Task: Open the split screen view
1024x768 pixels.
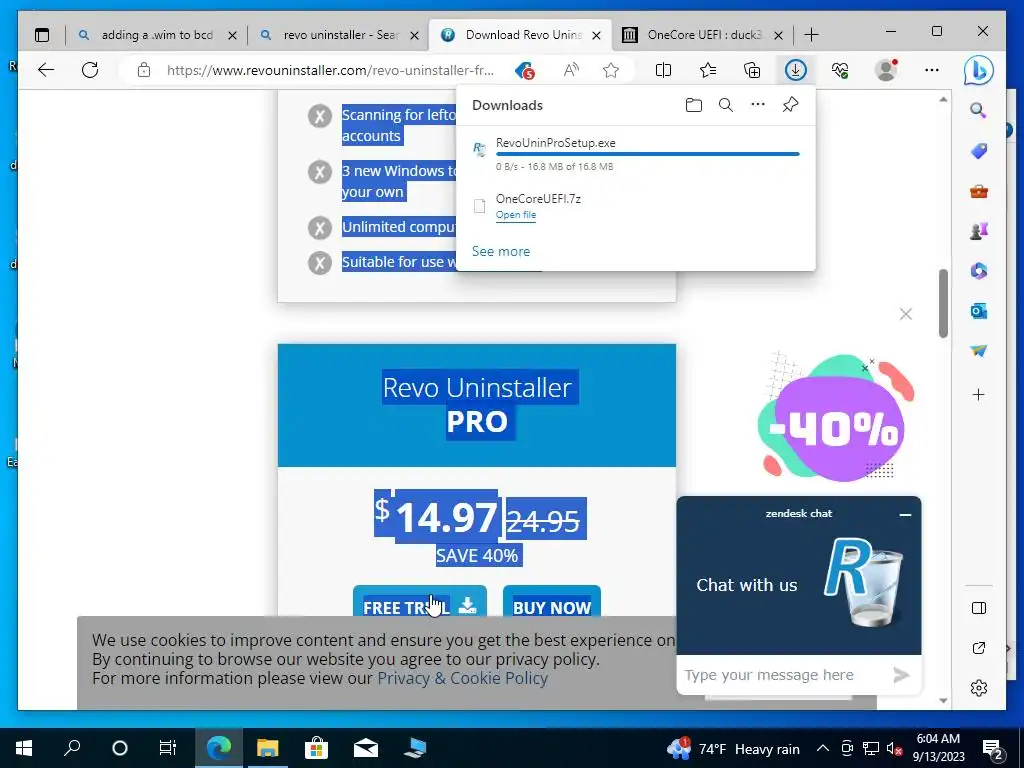Action: point(663,70)
